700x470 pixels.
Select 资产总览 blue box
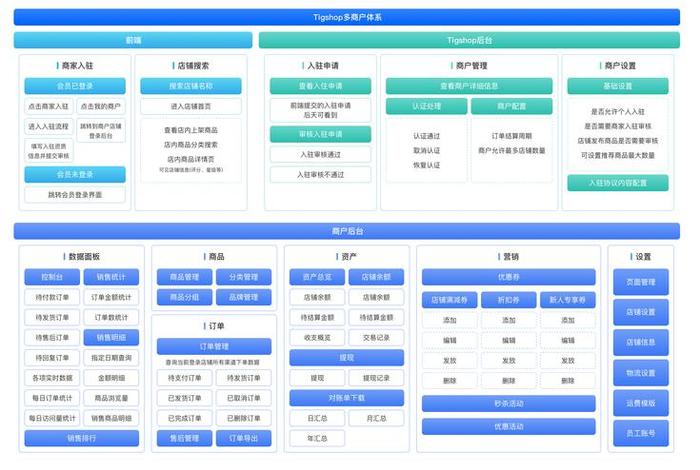(x=317, y=277)
